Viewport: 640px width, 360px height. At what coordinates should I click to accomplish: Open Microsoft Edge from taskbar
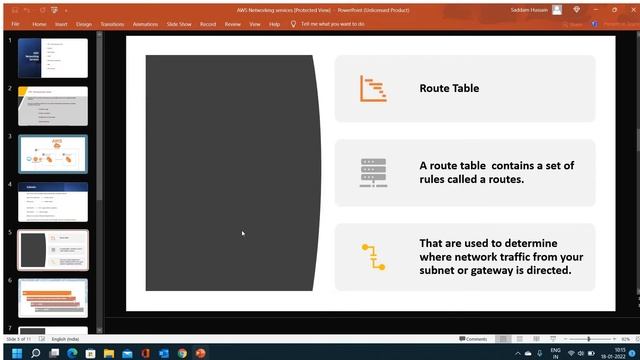pos(72,353)
